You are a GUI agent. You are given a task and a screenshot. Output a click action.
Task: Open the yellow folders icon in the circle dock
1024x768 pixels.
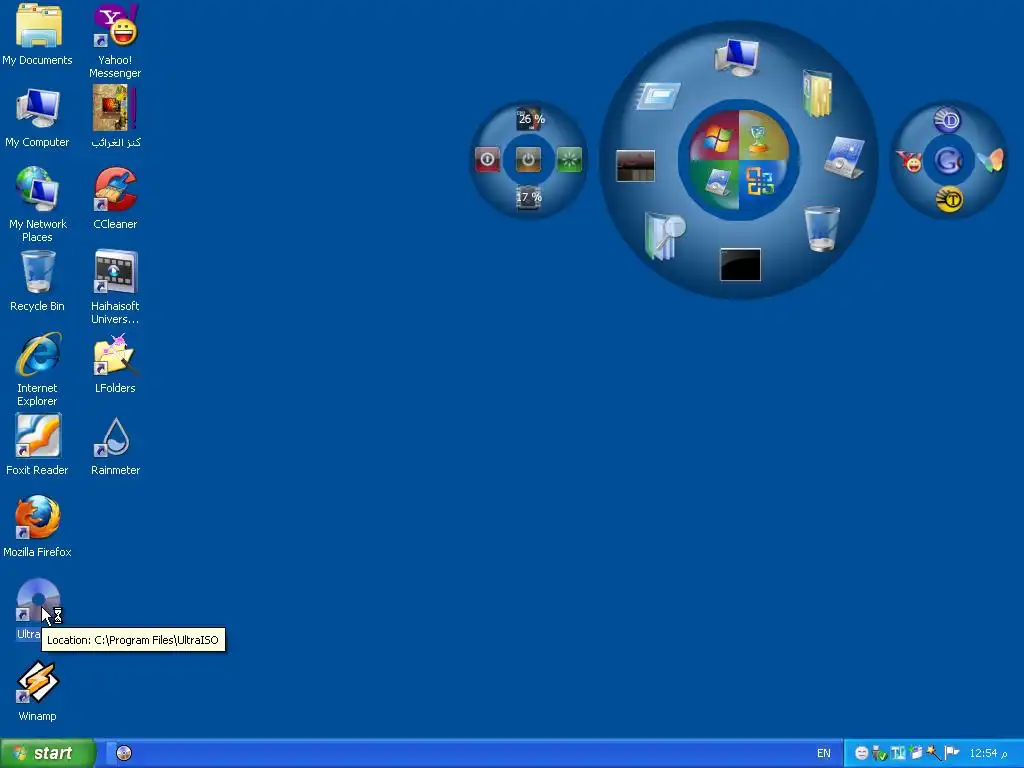(x=817, y=93)
